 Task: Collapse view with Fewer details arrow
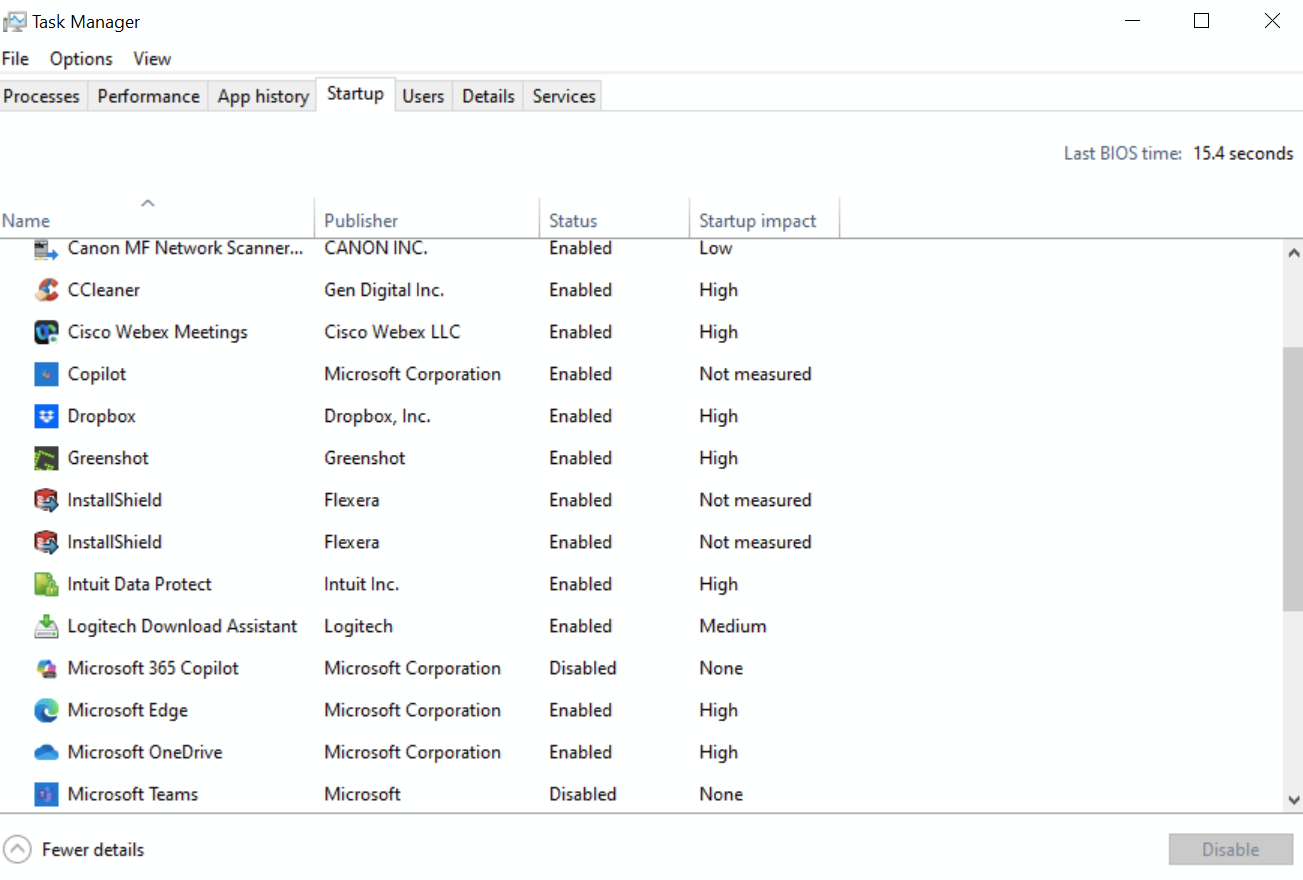pos(17,850)
